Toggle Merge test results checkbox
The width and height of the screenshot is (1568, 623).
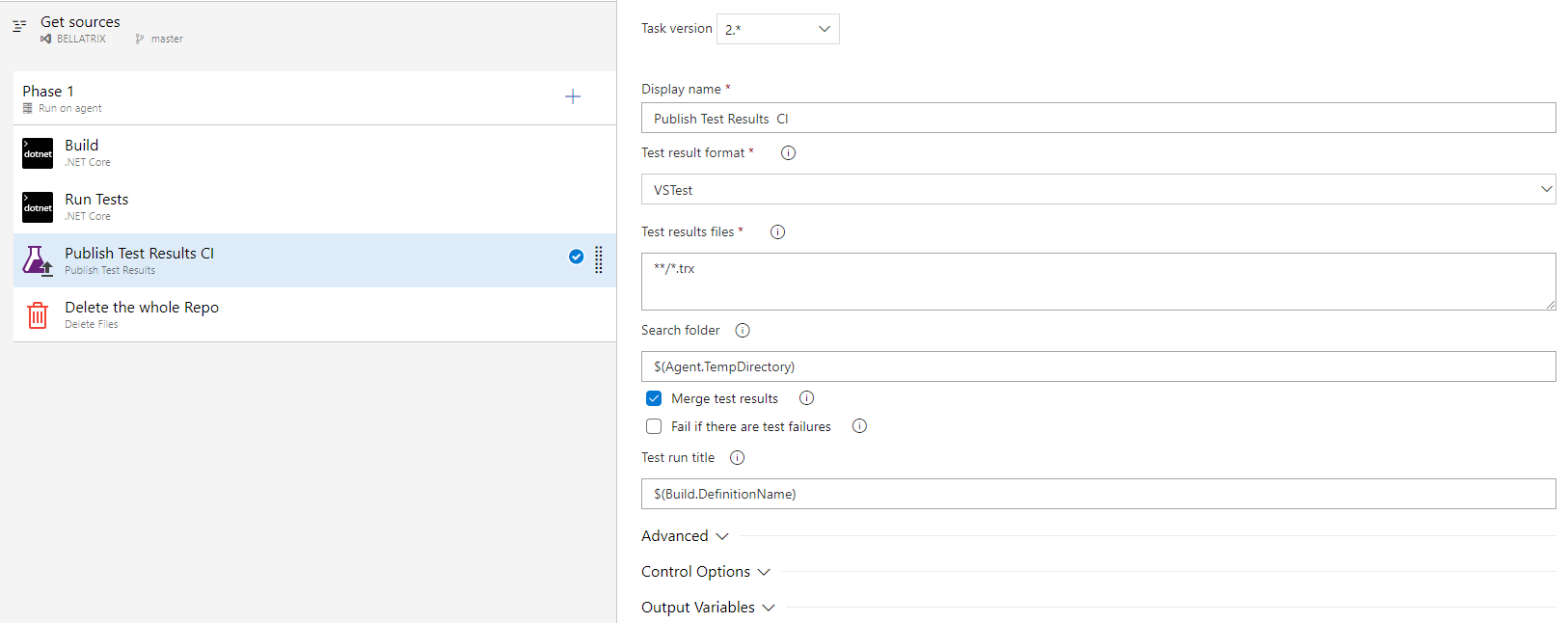tap(654, 398)
